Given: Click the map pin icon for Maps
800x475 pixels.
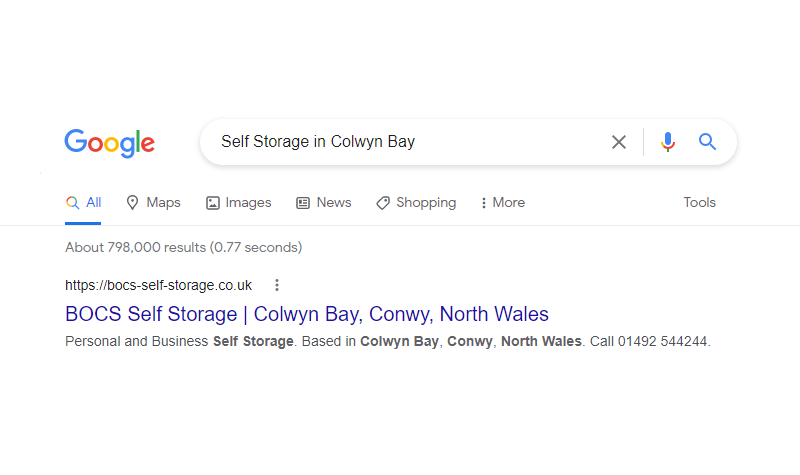Looking at the screenshot, I should pyautogui.click(x=132, y=203).
